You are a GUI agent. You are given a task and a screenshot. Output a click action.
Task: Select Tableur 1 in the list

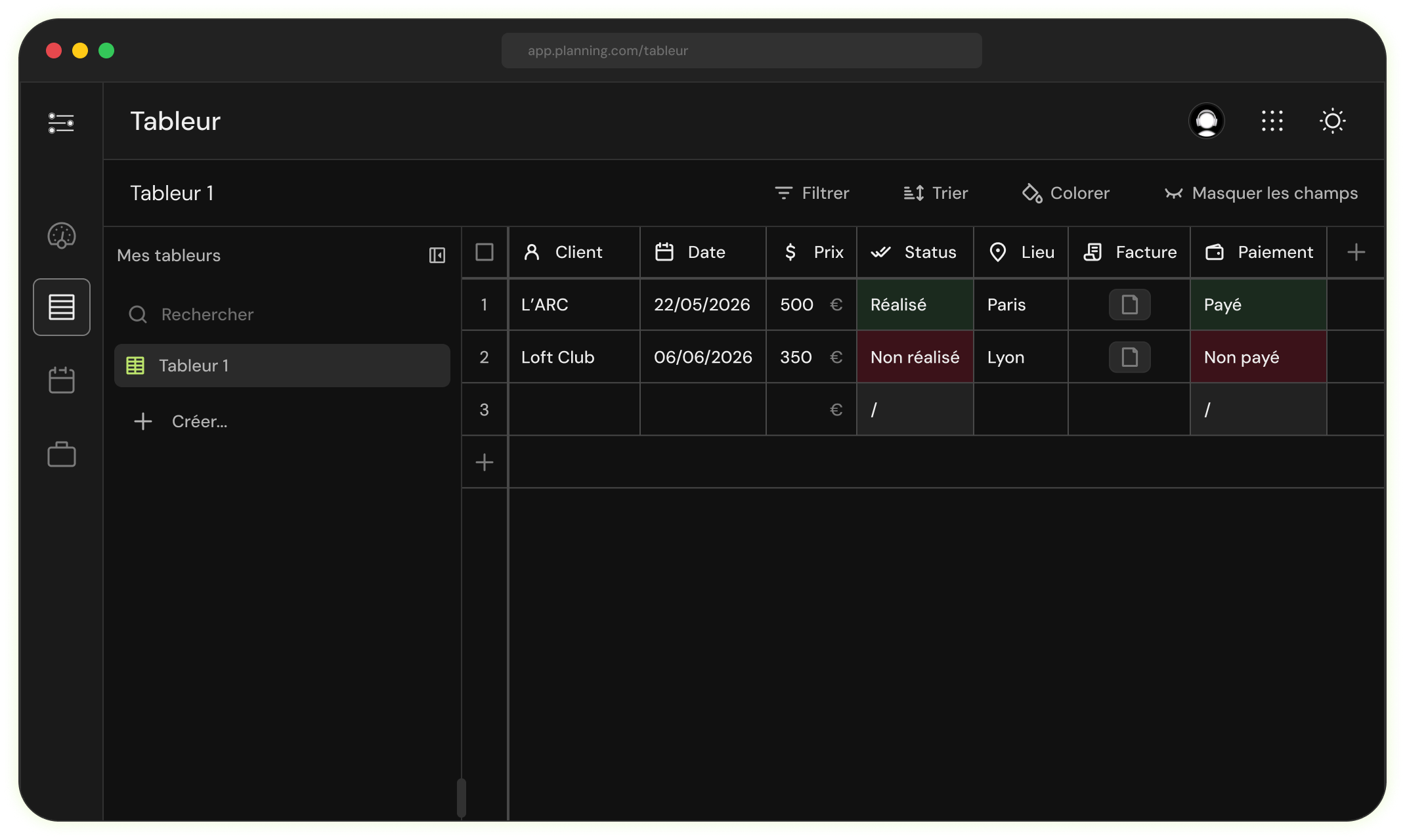click(x=282, y=366)
